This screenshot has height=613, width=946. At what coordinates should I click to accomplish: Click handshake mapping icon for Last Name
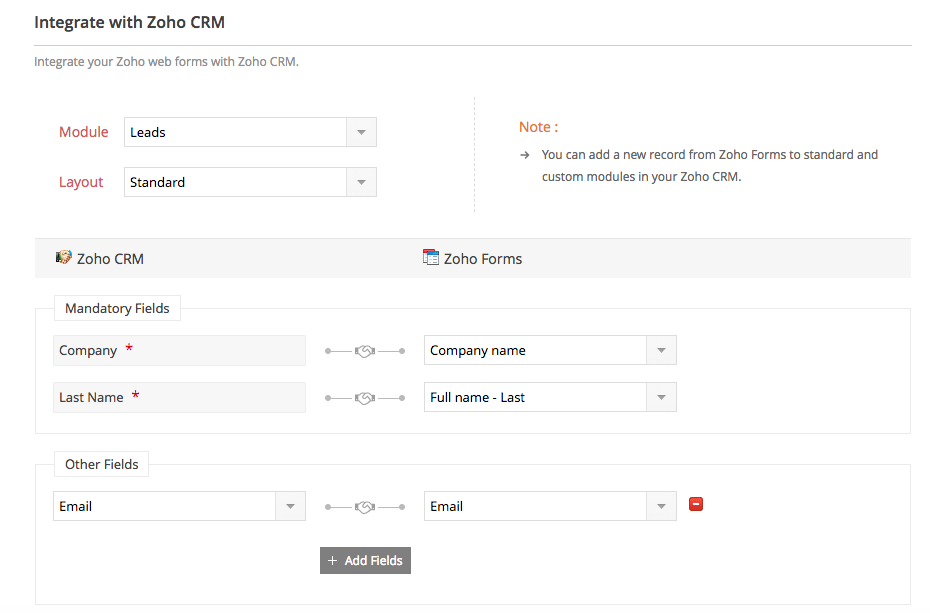tap(365, 398)
